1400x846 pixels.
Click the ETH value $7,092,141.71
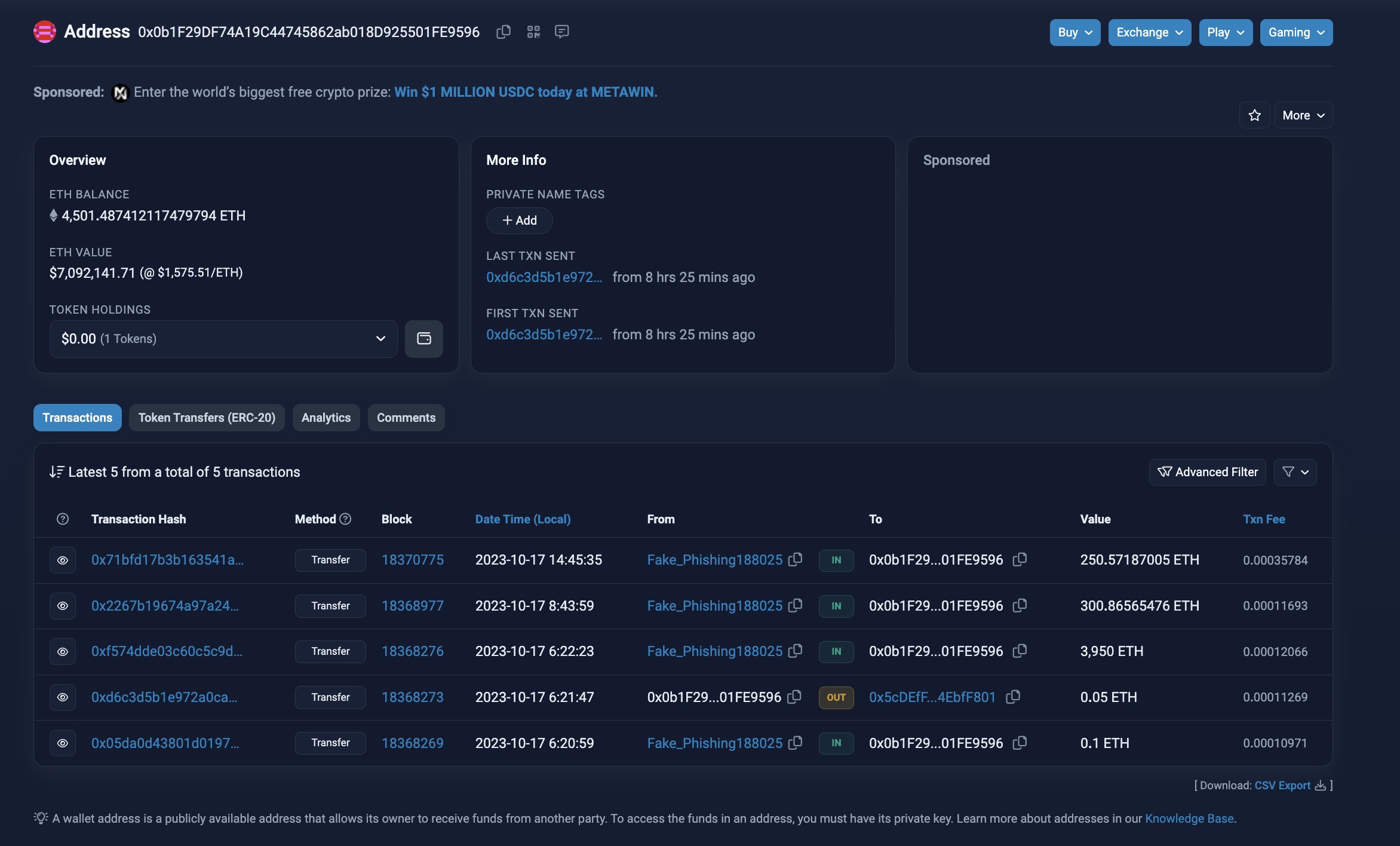(x=93, y=273)
